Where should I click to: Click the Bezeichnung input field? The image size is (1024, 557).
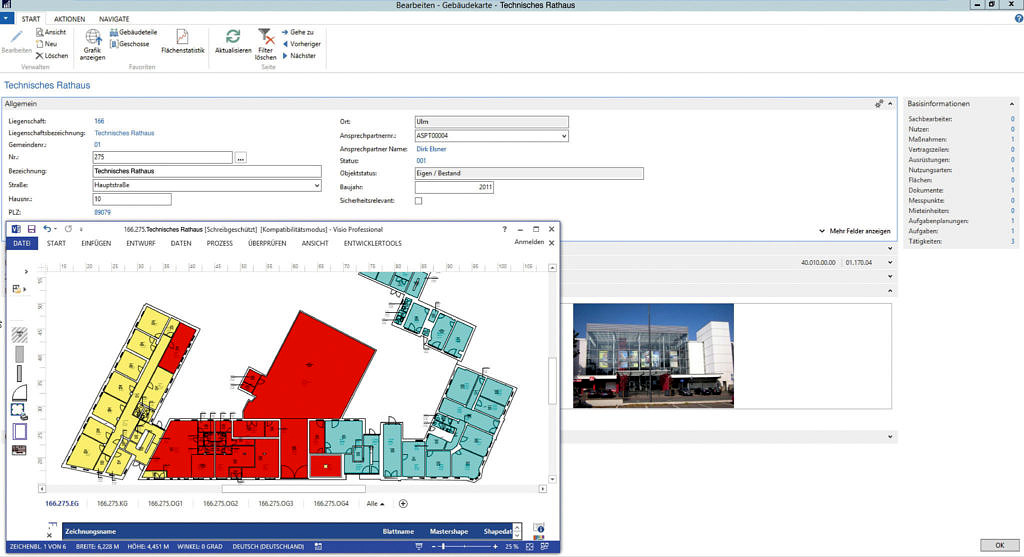(x=206, y=172)
